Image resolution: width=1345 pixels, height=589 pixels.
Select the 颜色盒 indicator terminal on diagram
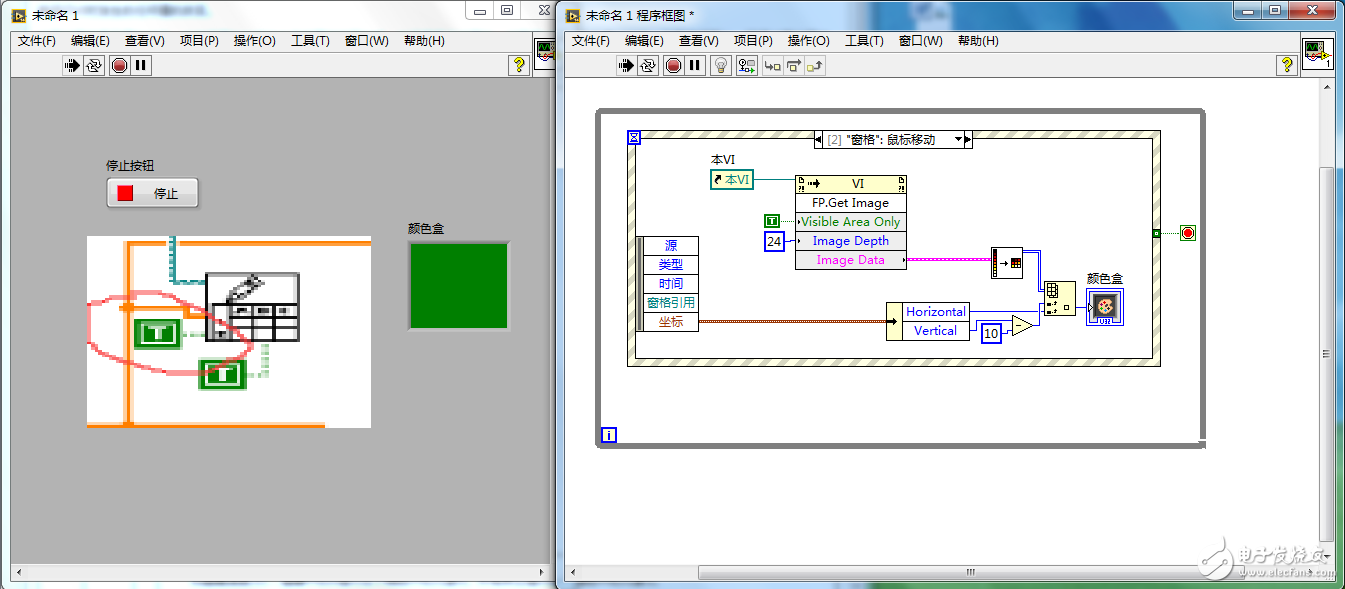pyautogui.click(x=1105, y=308)
